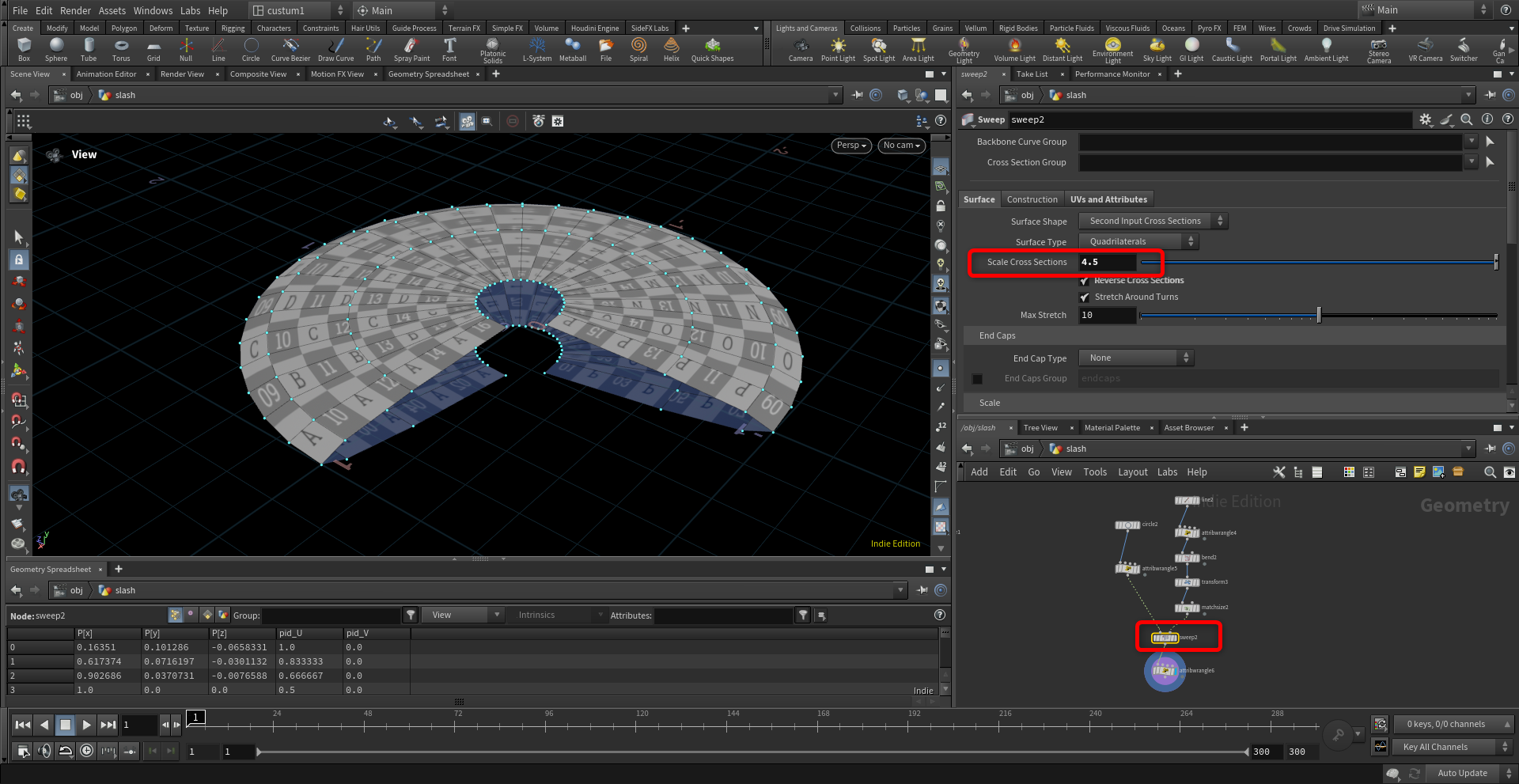1519x784 pixels.
Task: Toggle Reverse Cross Sections checkbox
Action: point(1085,281)
